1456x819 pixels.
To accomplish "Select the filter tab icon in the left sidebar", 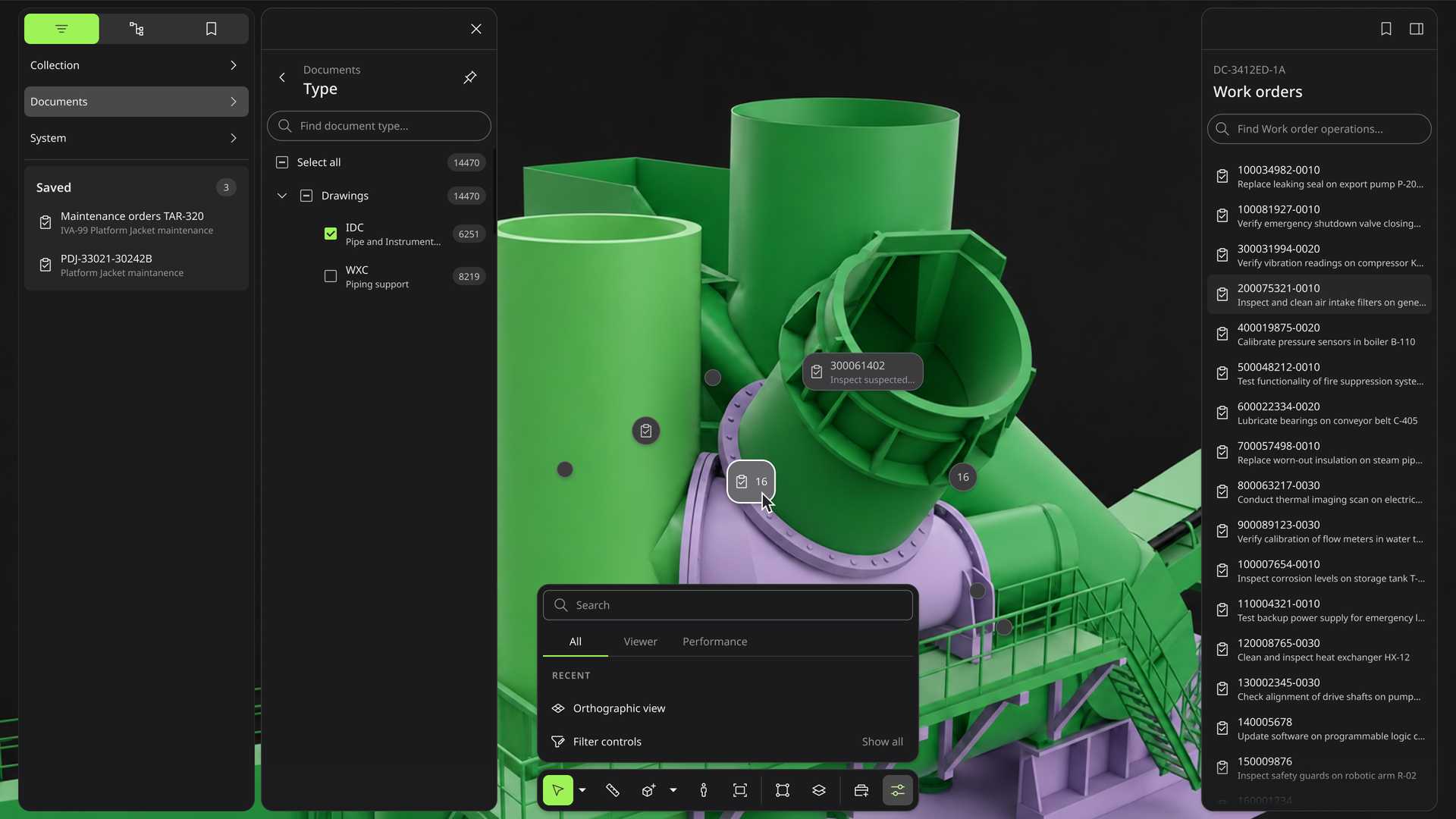I will [61, 29].
